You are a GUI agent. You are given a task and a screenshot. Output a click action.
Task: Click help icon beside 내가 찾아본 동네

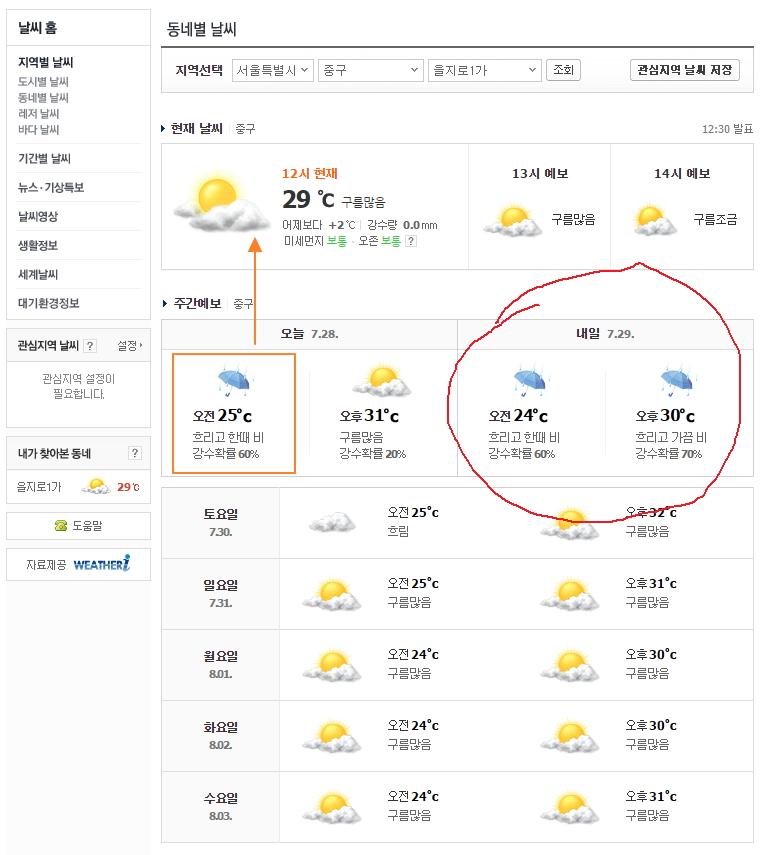coord(135,454)
